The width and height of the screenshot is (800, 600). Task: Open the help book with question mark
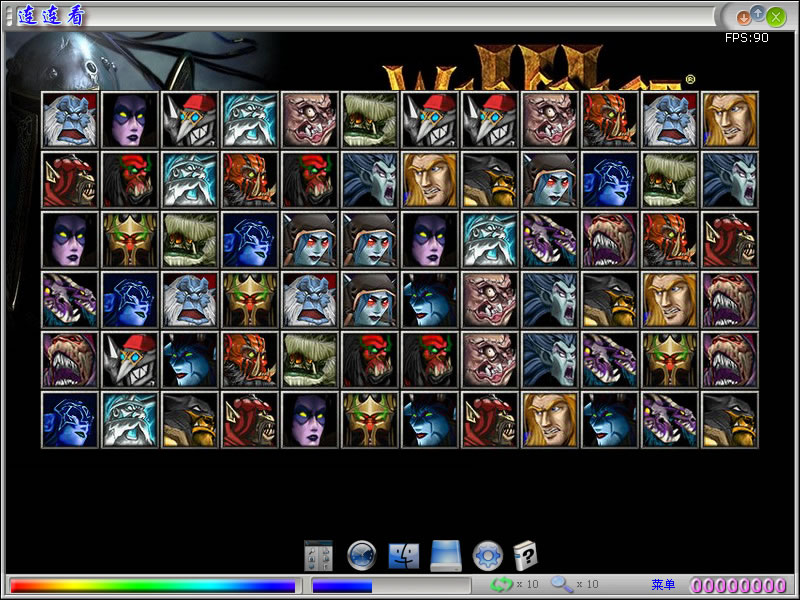pos(525,556)
